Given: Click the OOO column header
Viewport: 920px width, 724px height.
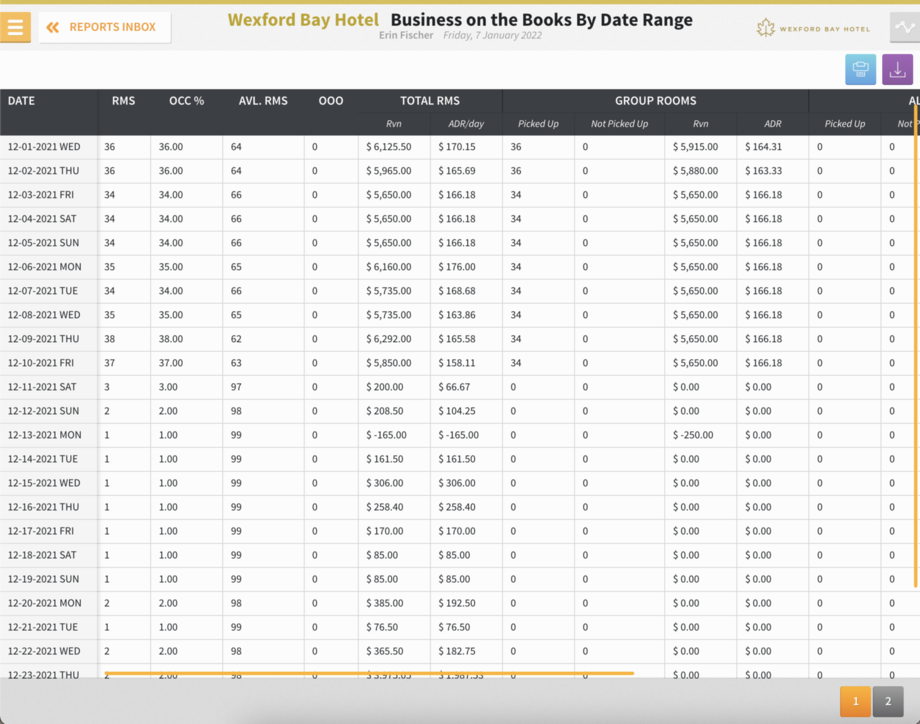Looking at the screenshot, I should coord(331,101).
